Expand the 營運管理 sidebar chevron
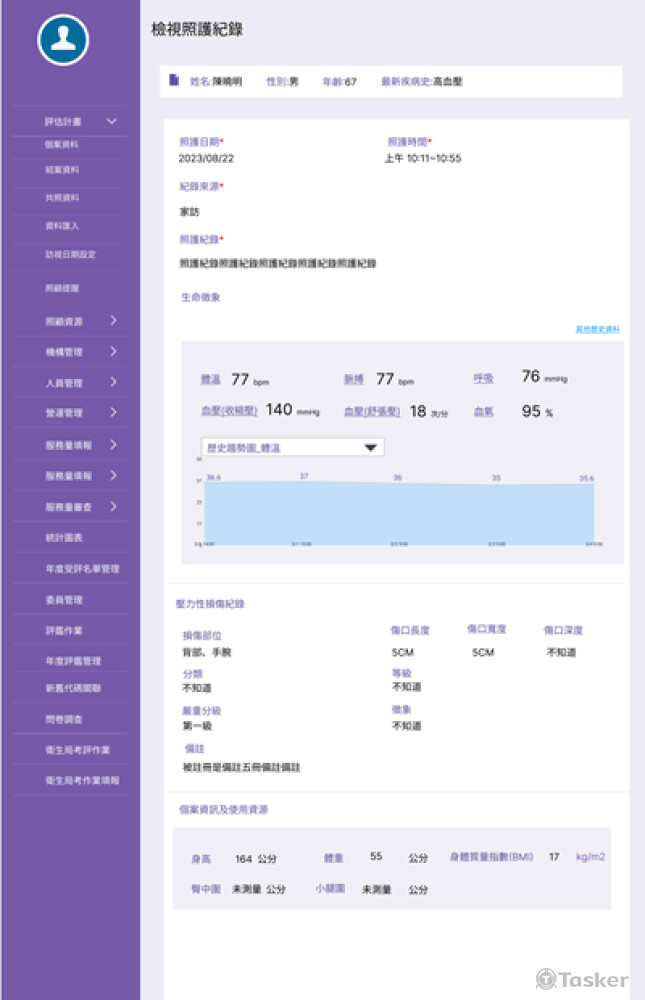645x1000 pixels. point(113,413)
